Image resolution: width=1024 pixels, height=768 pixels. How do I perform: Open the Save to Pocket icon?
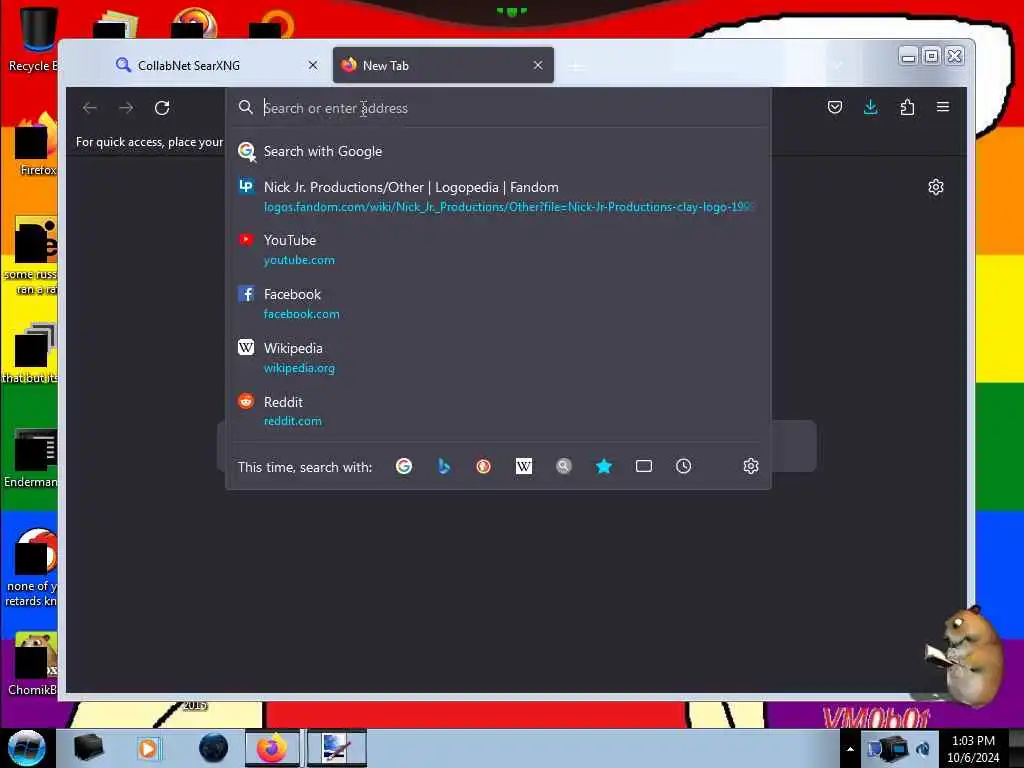pyautogui.click(x=835, y=107)
